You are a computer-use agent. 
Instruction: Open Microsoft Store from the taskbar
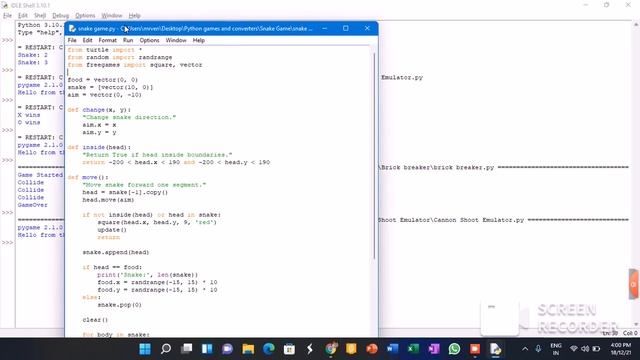289,349
